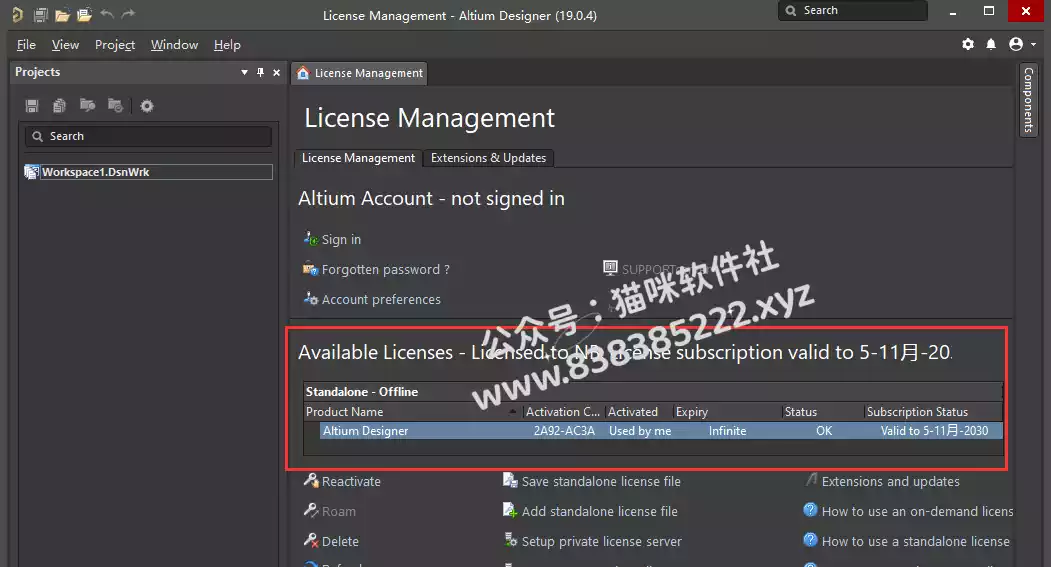The image size is (1051, 567).
Task: Open the Help menu
Action: pos(227,45)
